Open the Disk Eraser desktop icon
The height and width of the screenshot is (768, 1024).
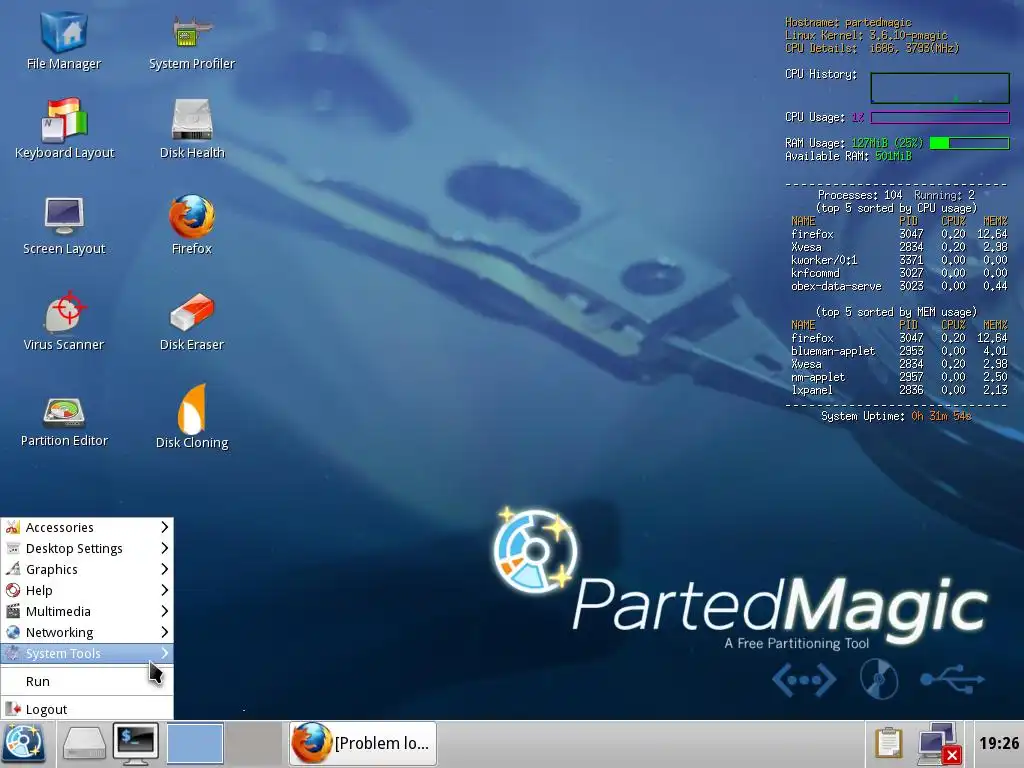(x=191, y=321)
